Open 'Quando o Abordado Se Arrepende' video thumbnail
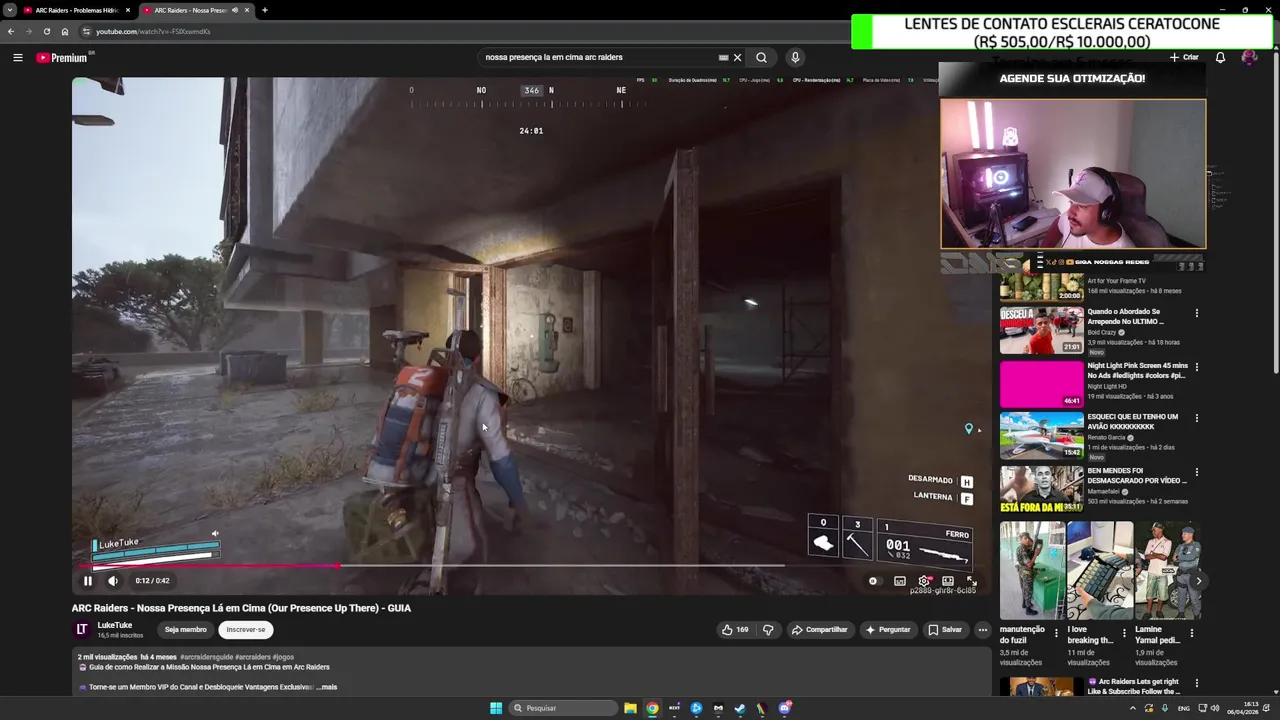The image size is (1280, 720). point(1042,331)
